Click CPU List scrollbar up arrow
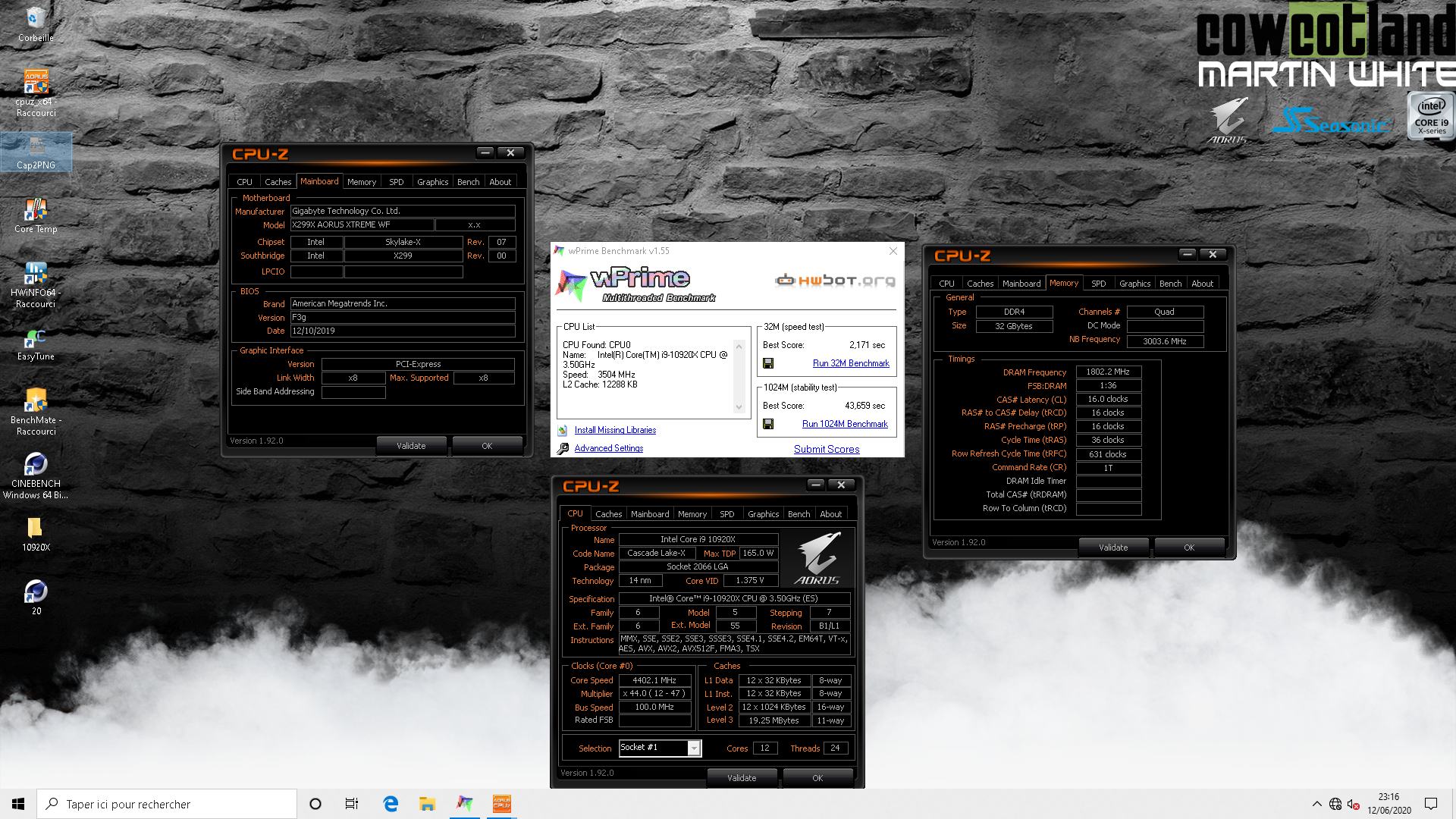 pyautogui.click(x=739, y=346)
